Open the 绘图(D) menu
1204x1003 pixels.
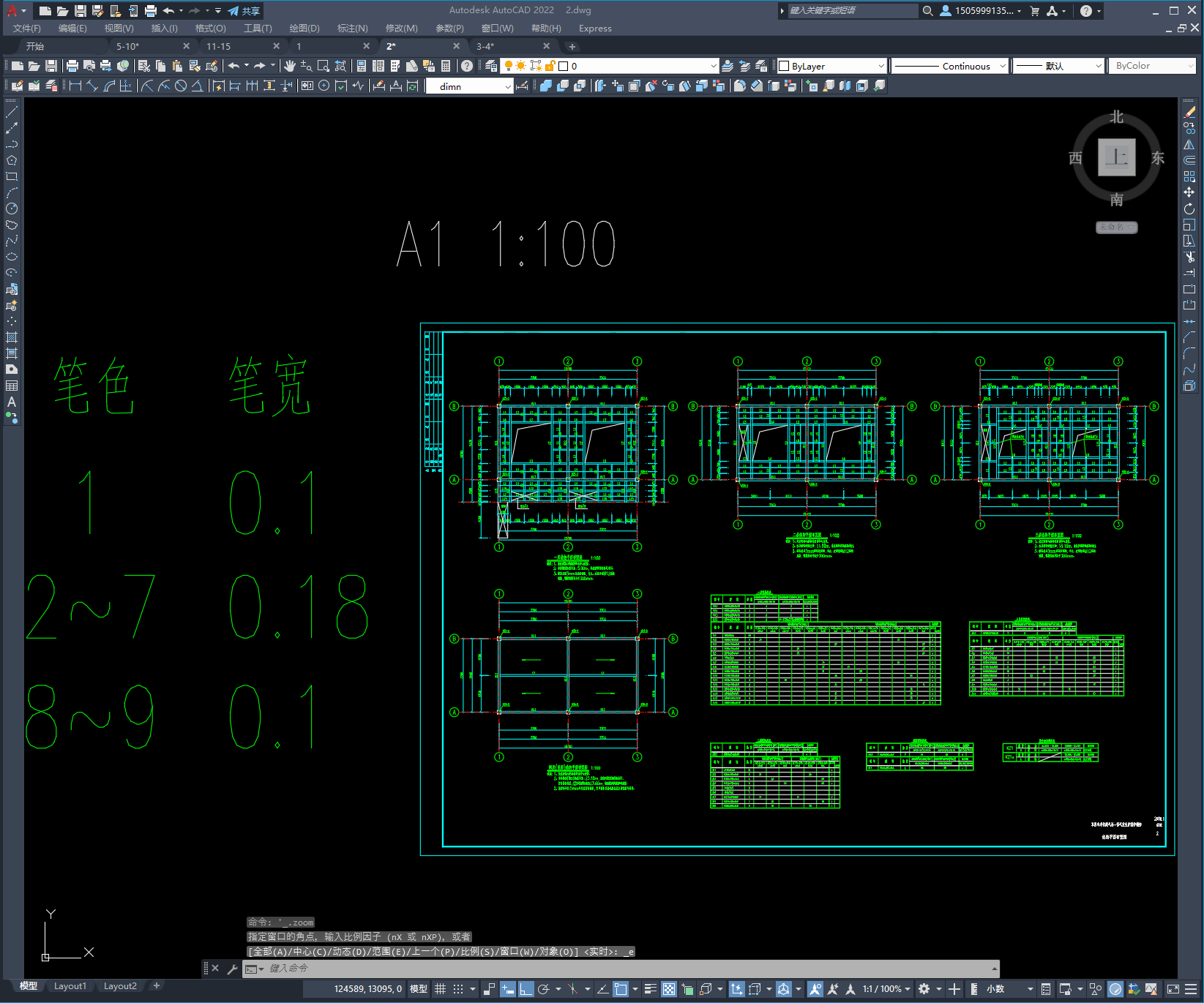(304, 29)
